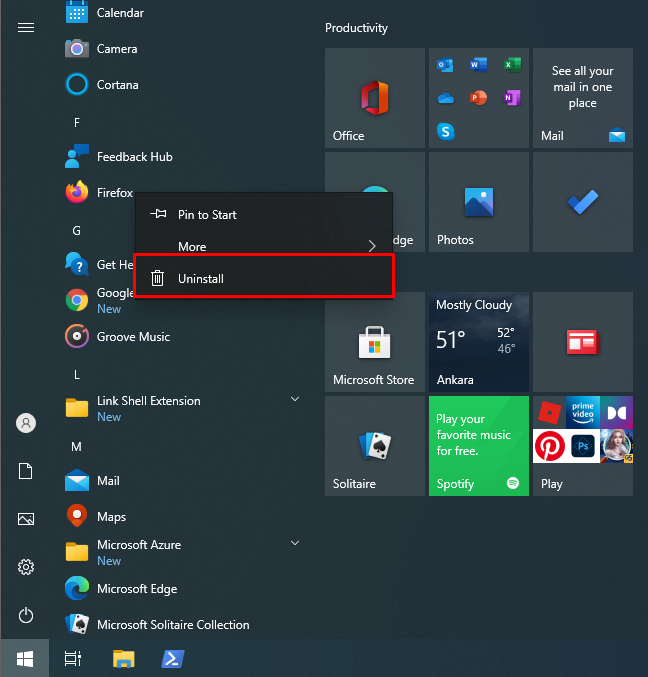The image size is (648, 677).
Task: Open Excel icon in Office folder tile
Action: tap(512, 65)
